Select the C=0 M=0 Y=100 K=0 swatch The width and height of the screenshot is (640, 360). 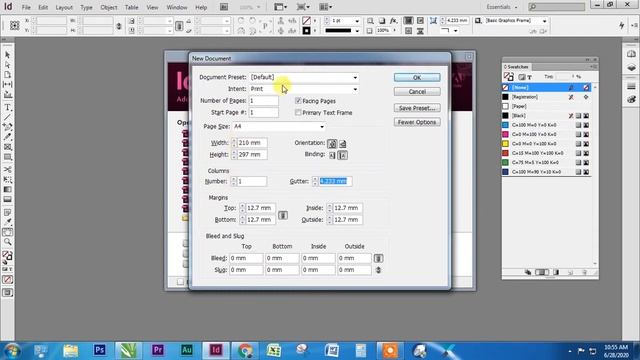[x=546, y=144]
